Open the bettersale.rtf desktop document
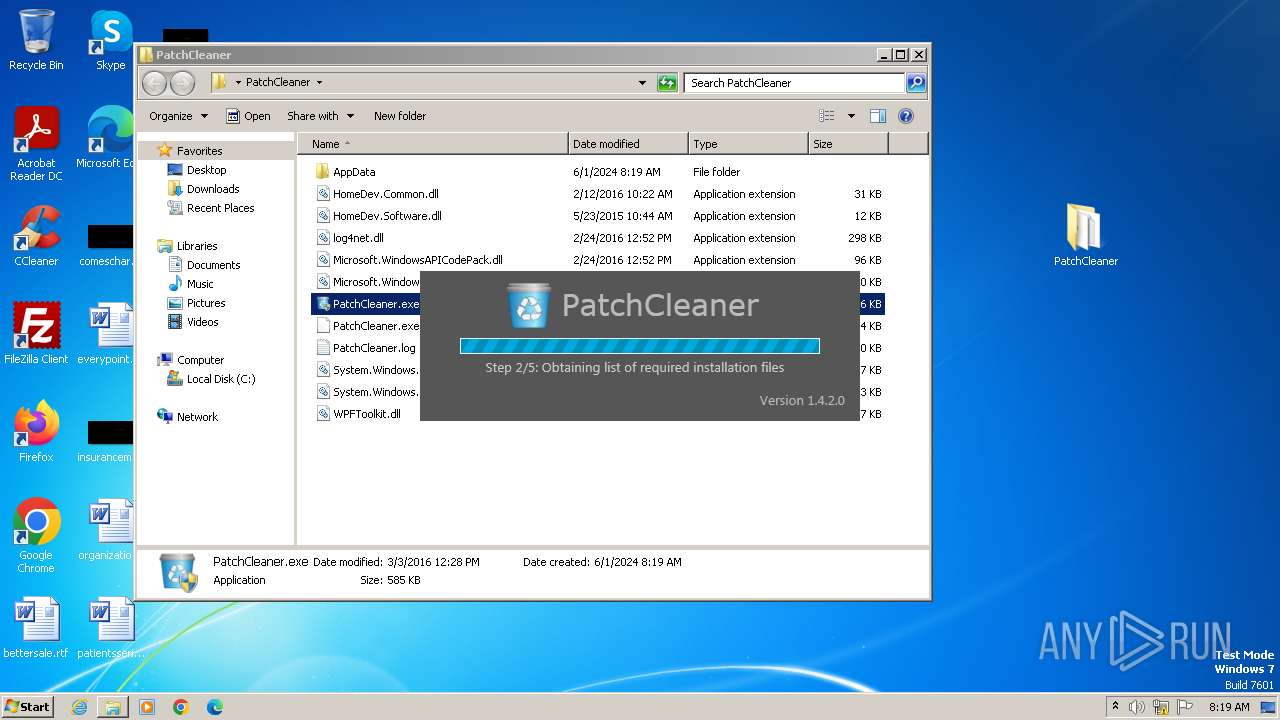The image size is (1280, 720). click(x=36, y=628)
